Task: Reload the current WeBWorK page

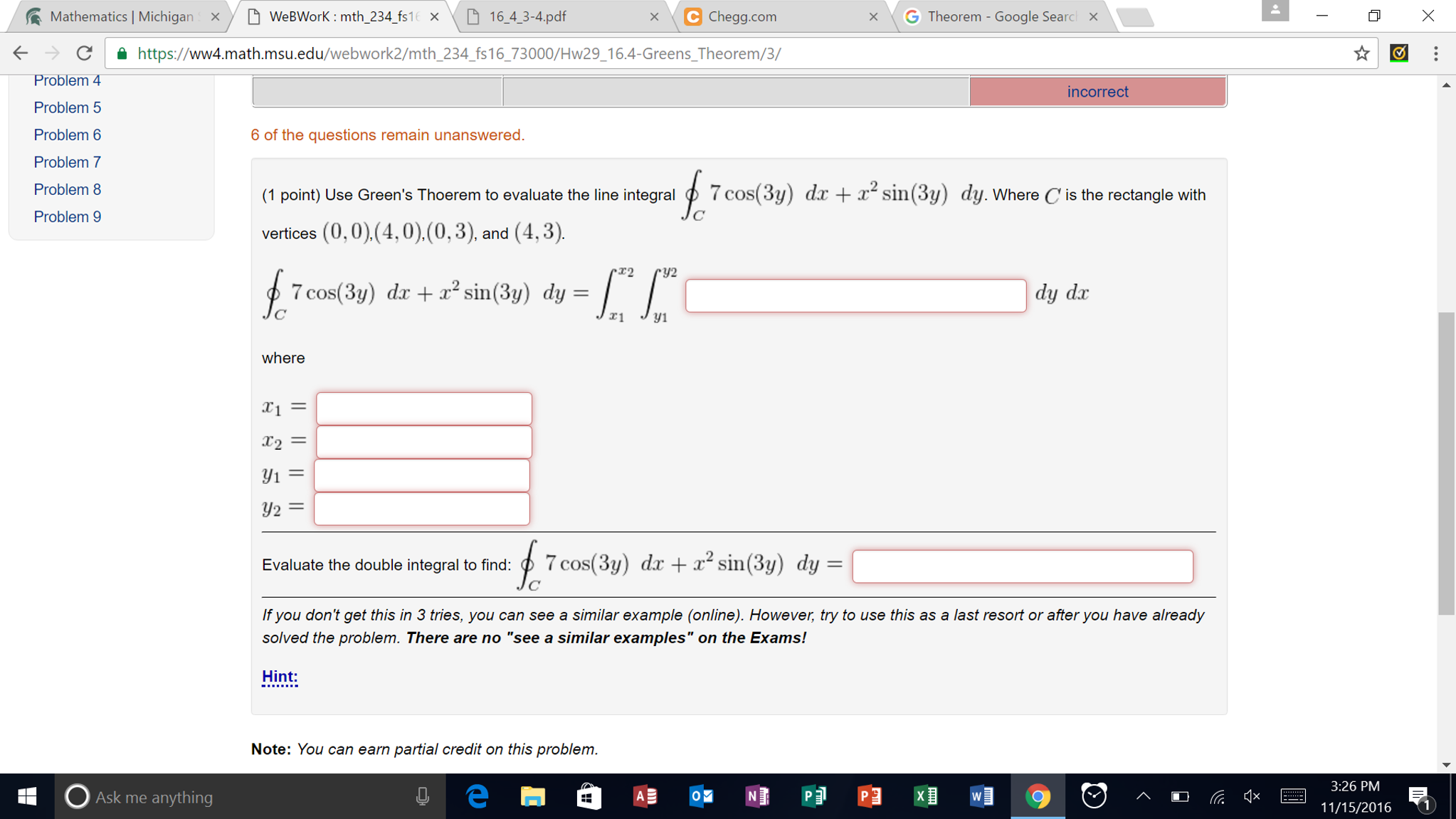Action: point(83,53)
